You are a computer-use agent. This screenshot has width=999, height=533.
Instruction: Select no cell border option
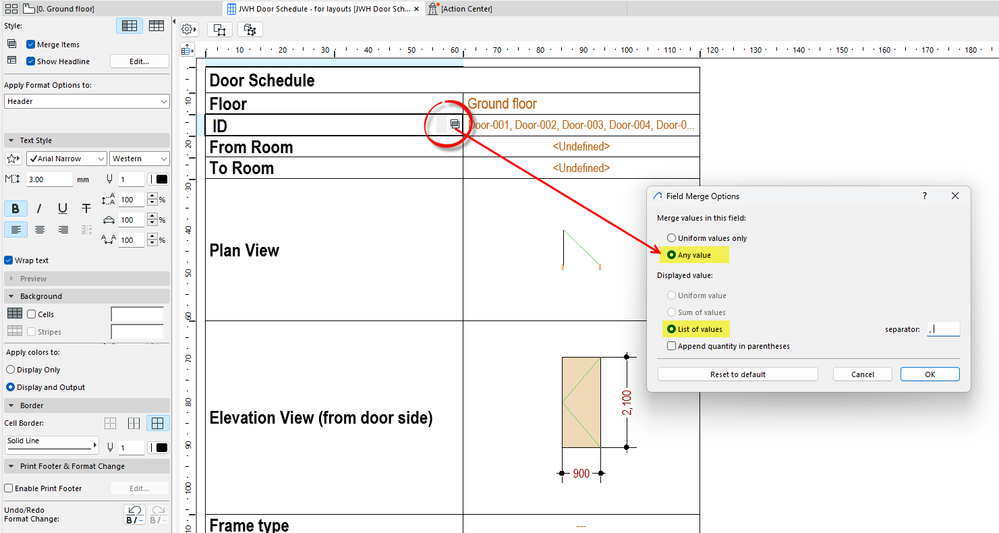(x=110, y=423)
